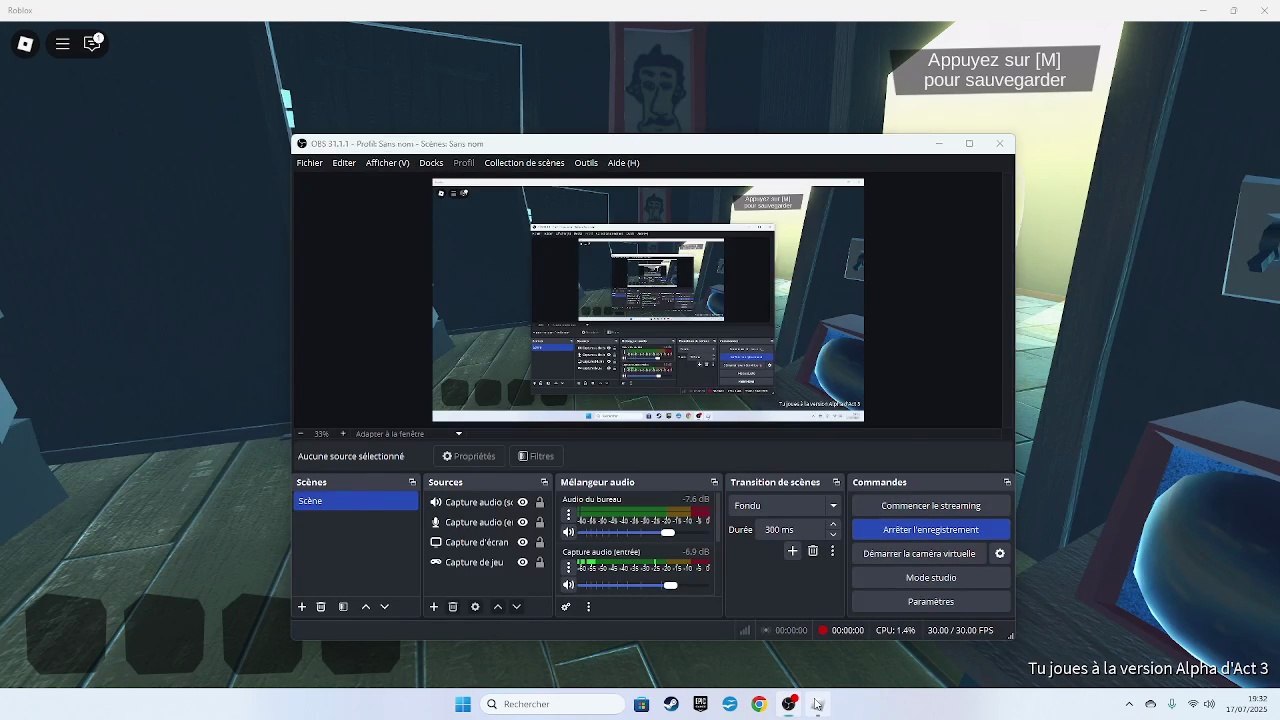
Task: Decrease transition Durée with down arrow
Action: pyautogui.click(x=833, y=534)
